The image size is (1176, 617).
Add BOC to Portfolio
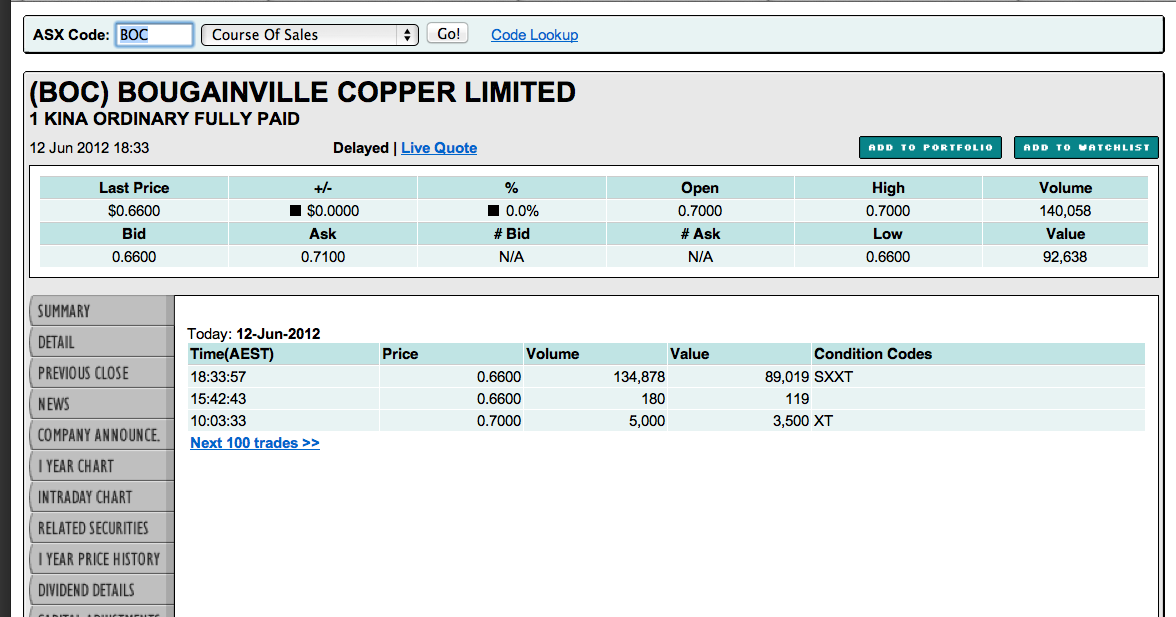point(930,147)
